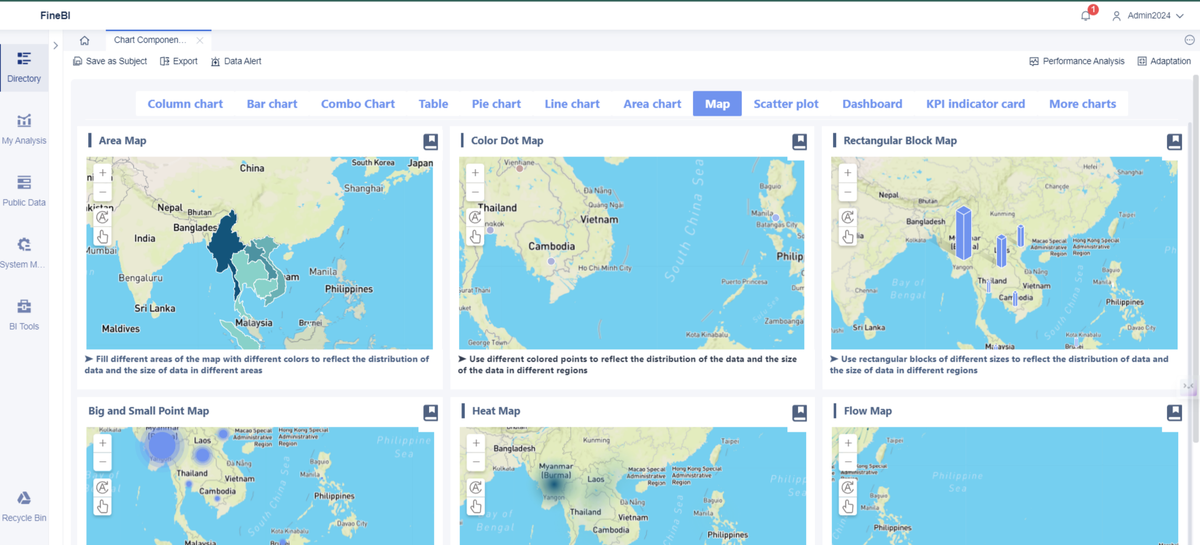Zoom out on the Rectangular Block Map
1200x545 pixels.
pyautogui.click(x=848, y=191)
